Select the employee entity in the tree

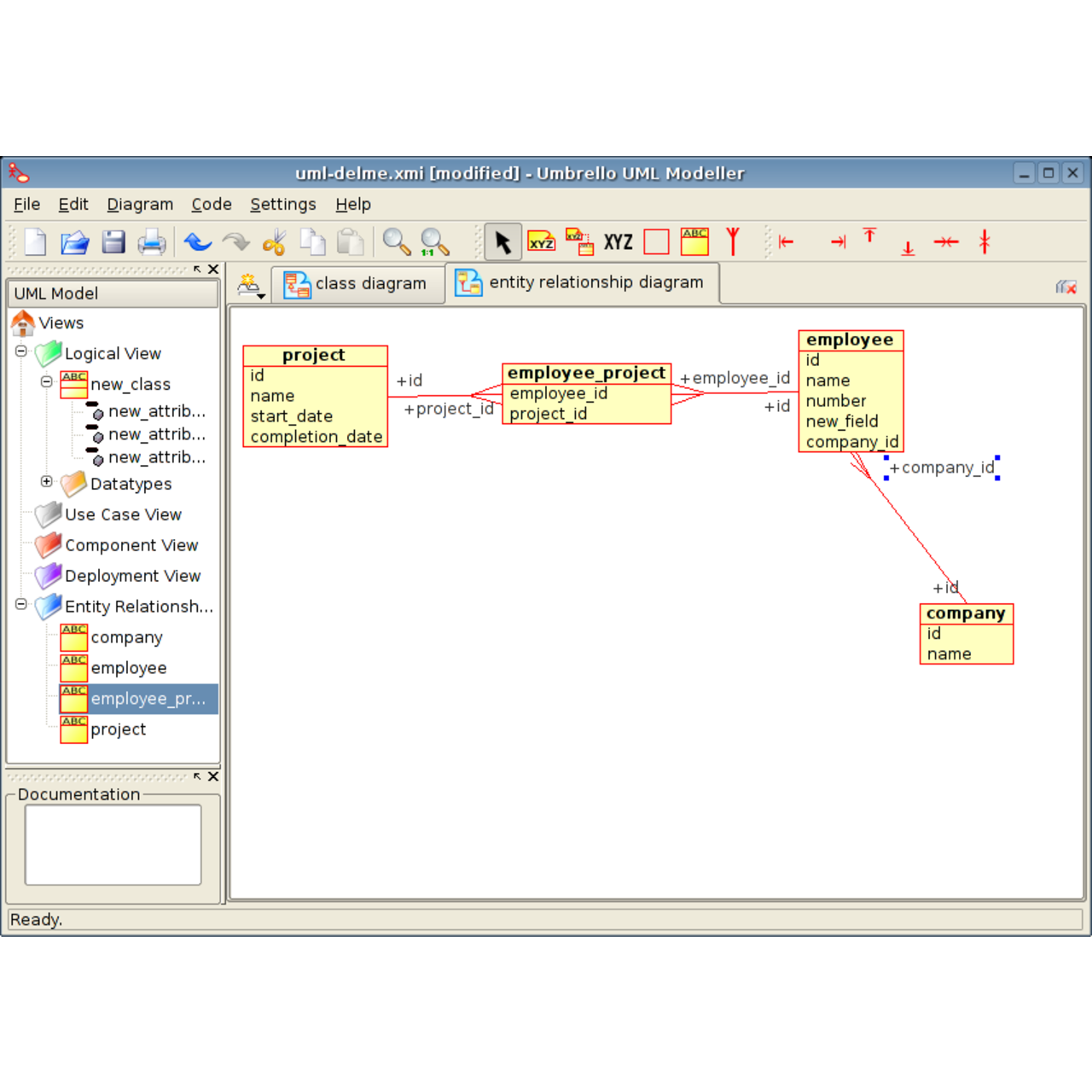tap(129, 668)
